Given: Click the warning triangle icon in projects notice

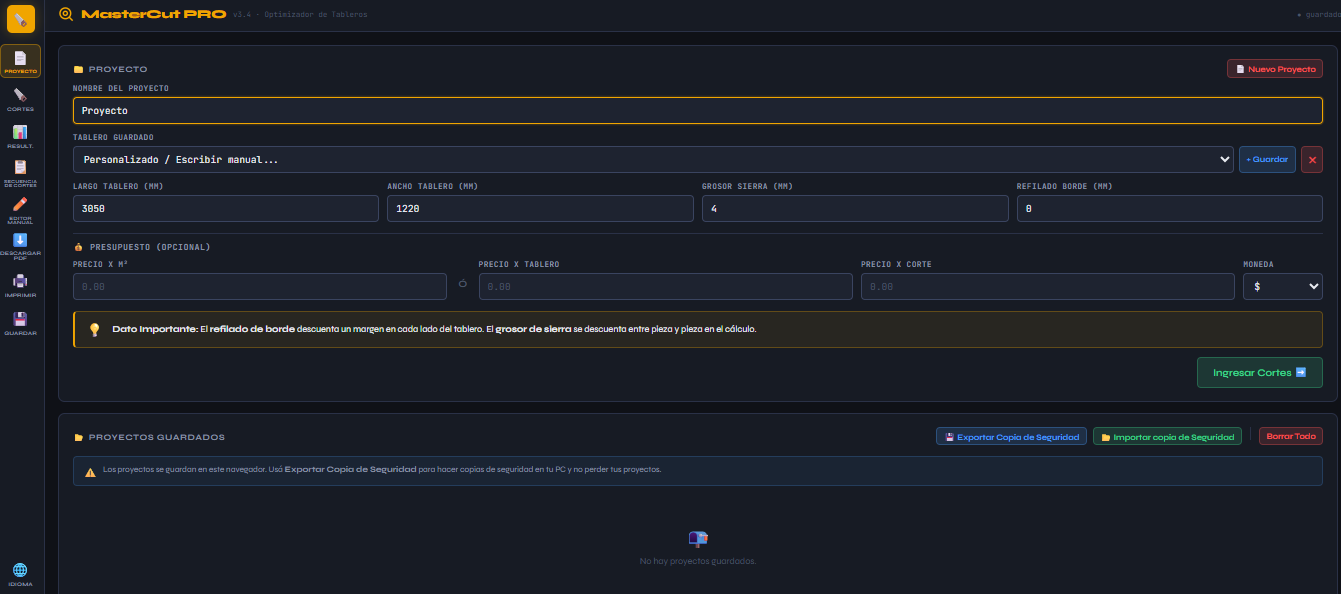Looking at the screenshot, I should (x=90, y=471).
